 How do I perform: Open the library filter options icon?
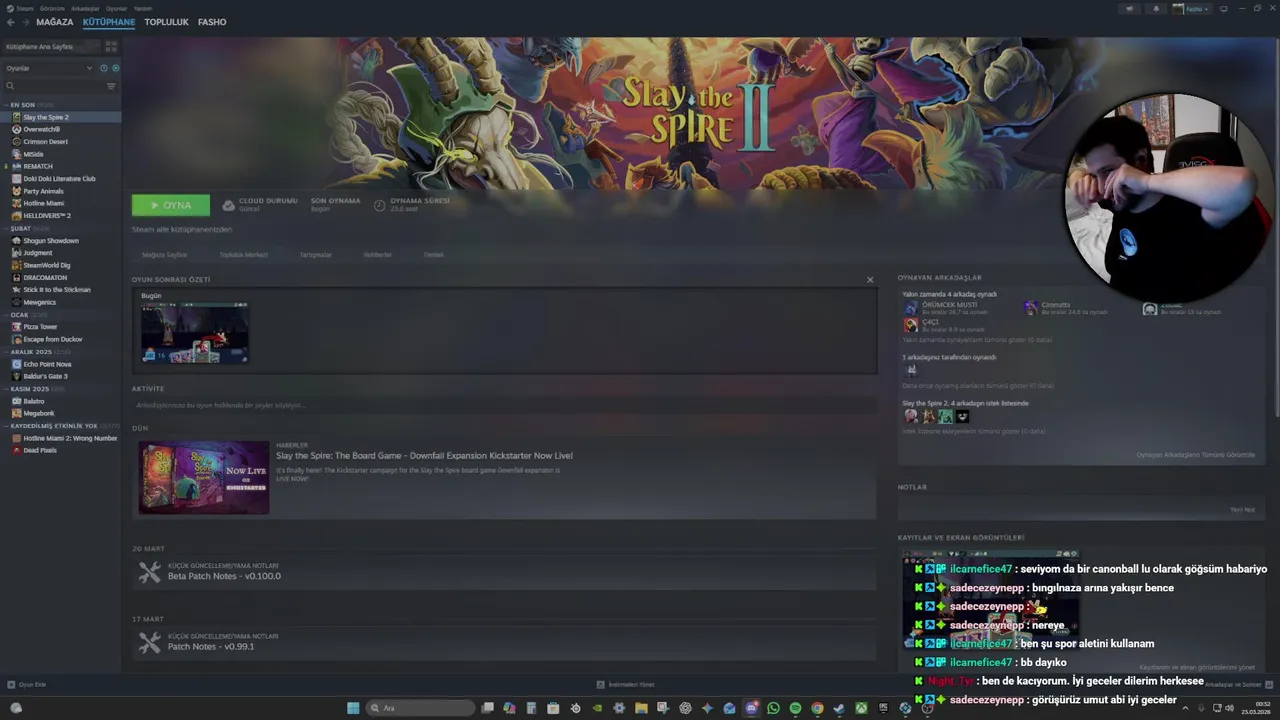(111, 86)
